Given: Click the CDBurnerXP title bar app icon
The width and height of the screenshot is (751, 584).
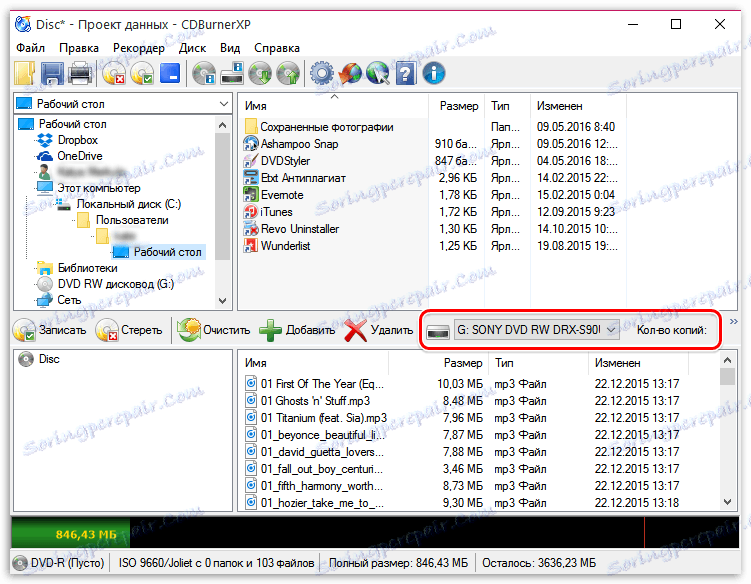Looking at the screenshot, I should click(x=23, y=24).
